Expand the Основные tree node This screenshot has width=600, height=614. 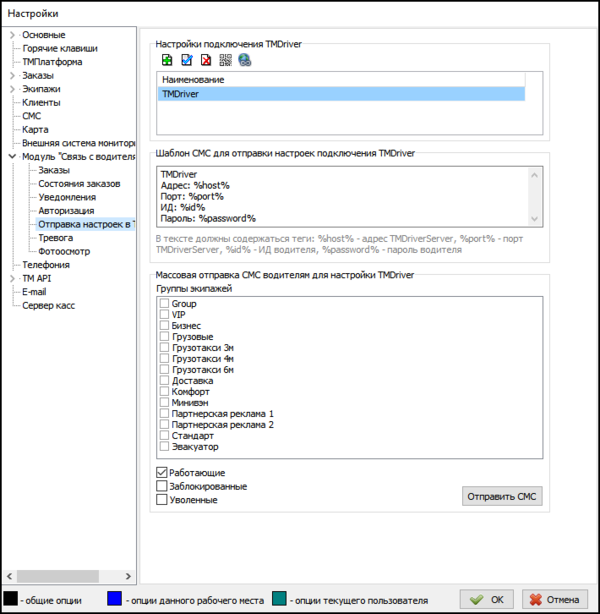click(12, 35)
